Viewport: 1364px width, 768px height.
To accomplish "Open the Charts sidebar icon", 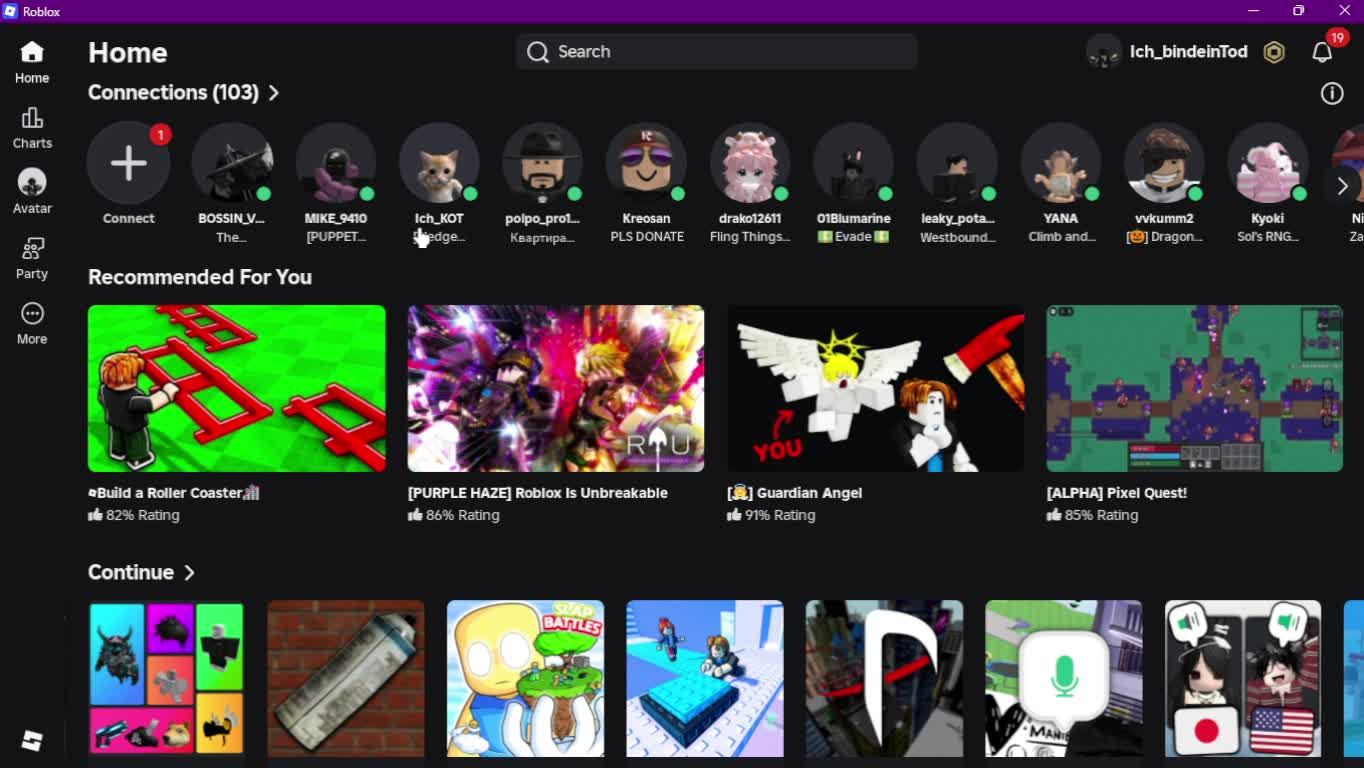I will [32, 118].
